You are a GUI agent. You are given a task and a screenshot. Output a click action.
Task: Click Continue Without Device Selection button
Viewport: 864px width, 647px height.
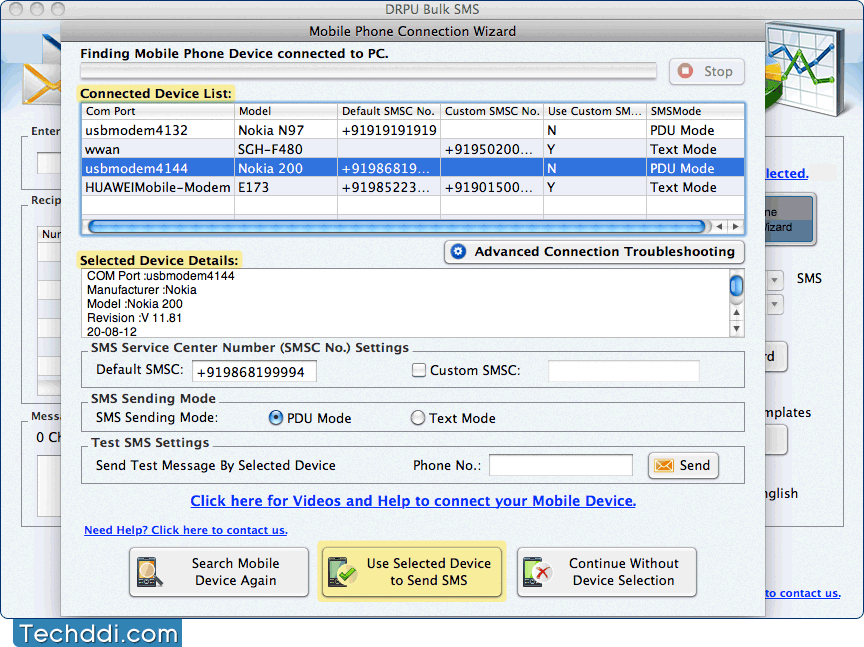coord(607,572)
